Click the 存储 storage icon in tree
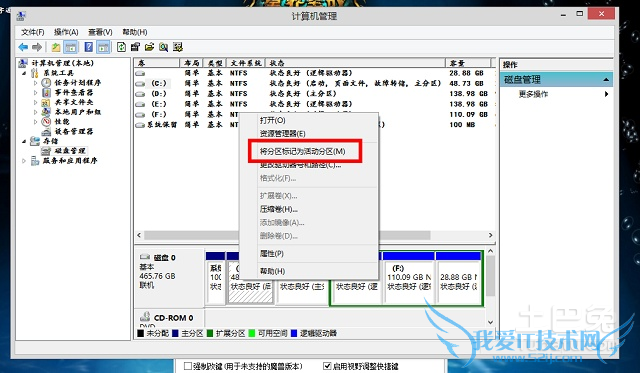 (35, 141)
